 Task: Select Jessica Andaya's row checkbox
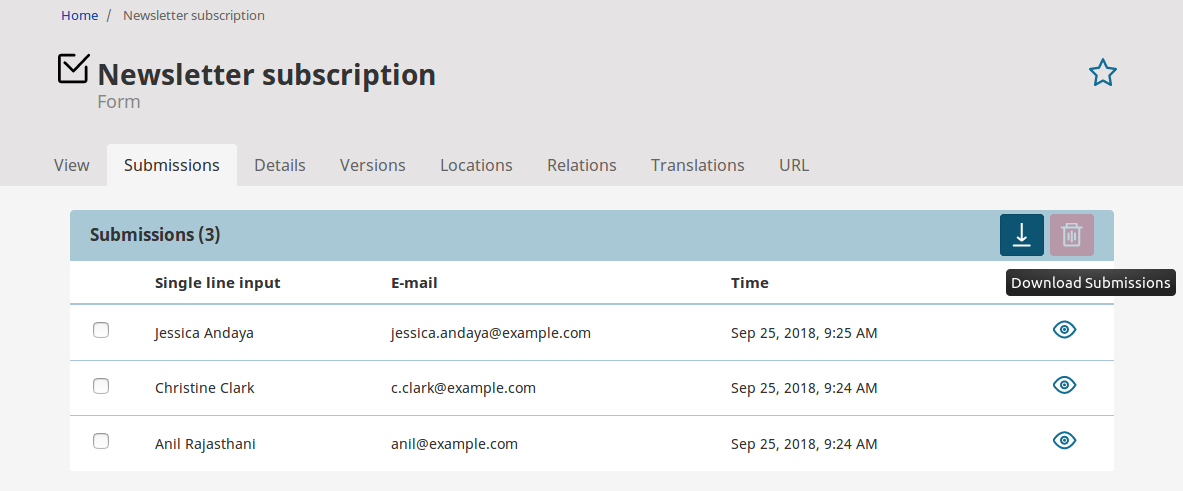101,330
